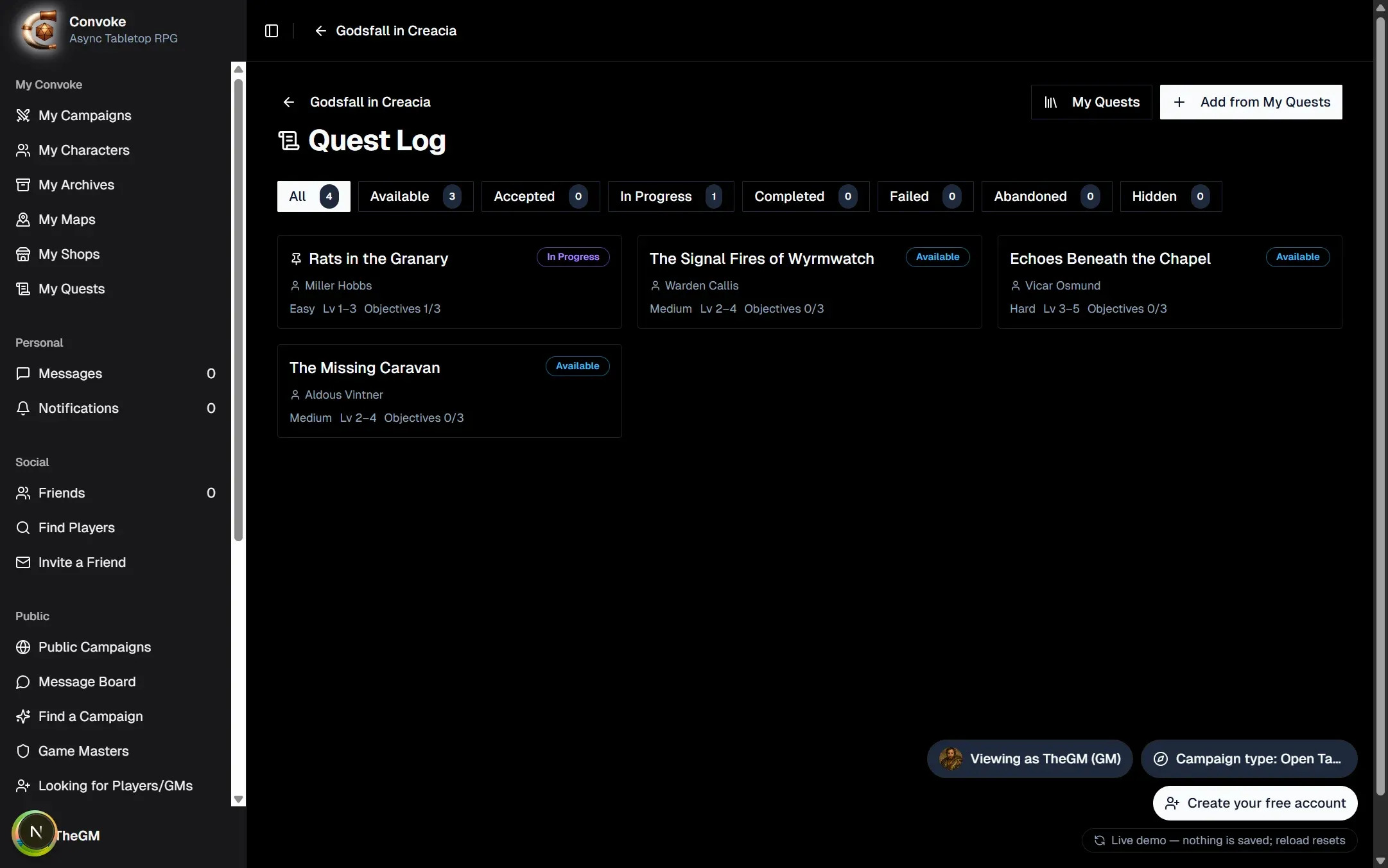Click the back arrow beside Godsfall in Creacia header
This screenshot has height=868, width=1388.
pyautogui.click(x=320, y=31)
